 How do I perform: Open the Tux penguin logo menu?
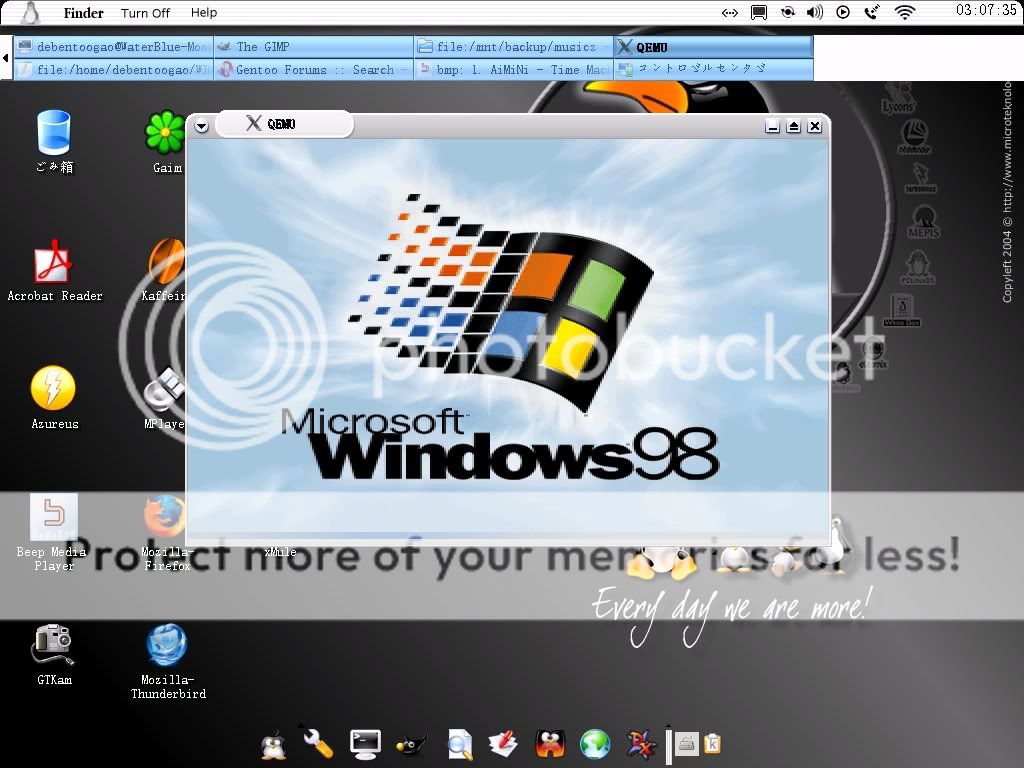pyautogui.click(x=30, y=12)
